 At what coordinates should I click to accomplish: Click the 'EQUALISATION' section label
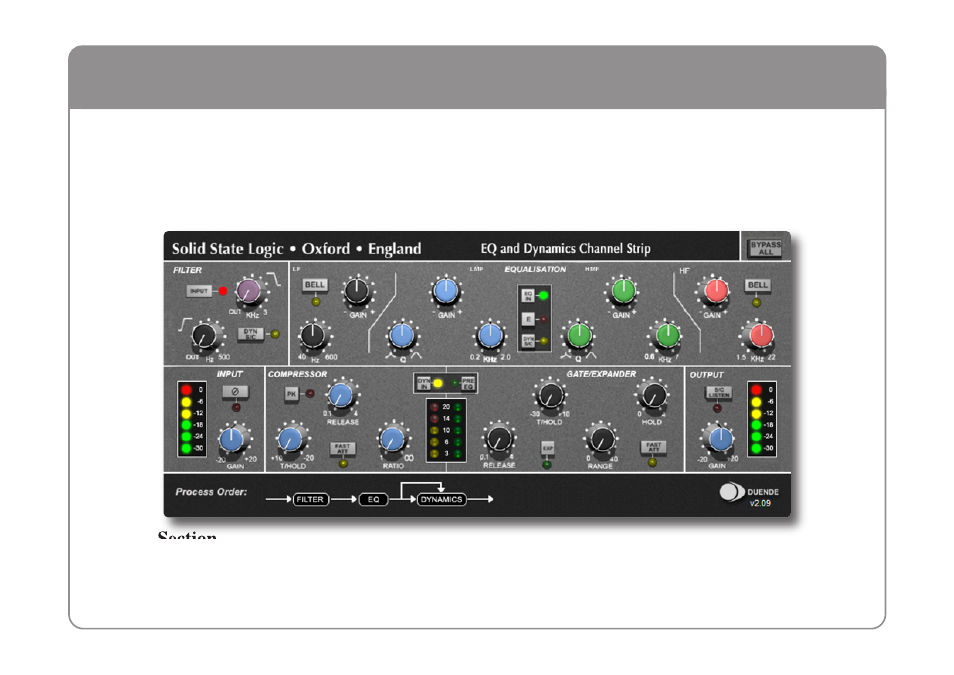pyautogui.click(x=535, y=269)
